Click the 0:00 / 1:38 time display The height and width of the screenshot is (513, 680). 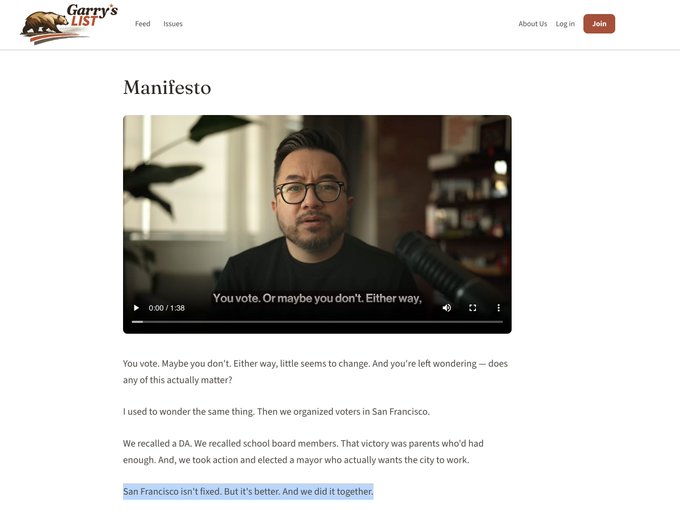pos(167,308)
